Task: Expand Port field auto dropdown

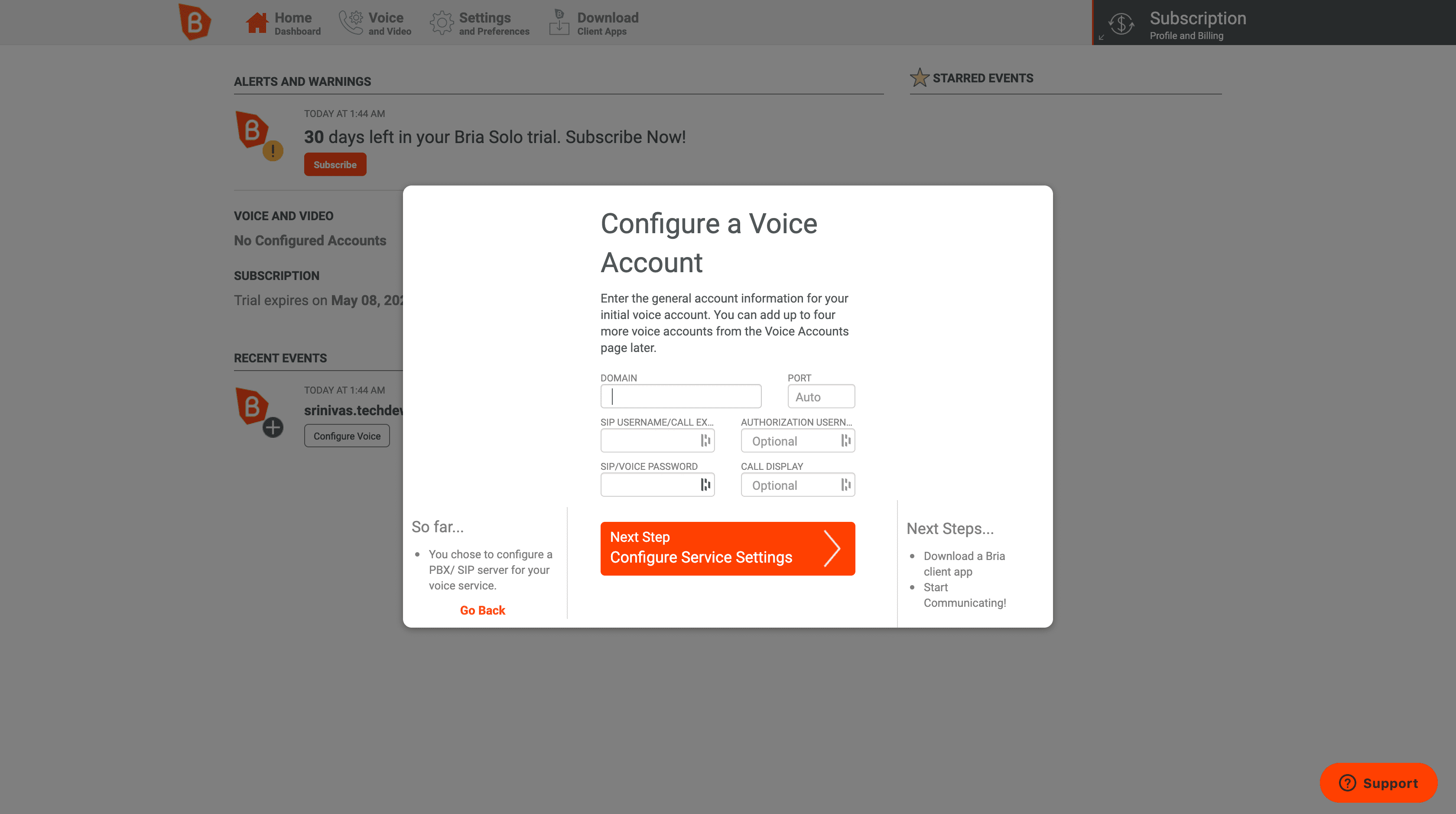Action: click(x=820, y=396)
